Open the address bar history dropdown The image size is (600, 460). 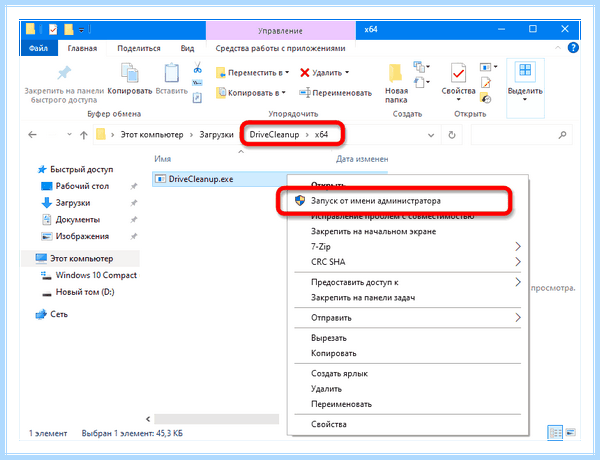click(431, 135)
